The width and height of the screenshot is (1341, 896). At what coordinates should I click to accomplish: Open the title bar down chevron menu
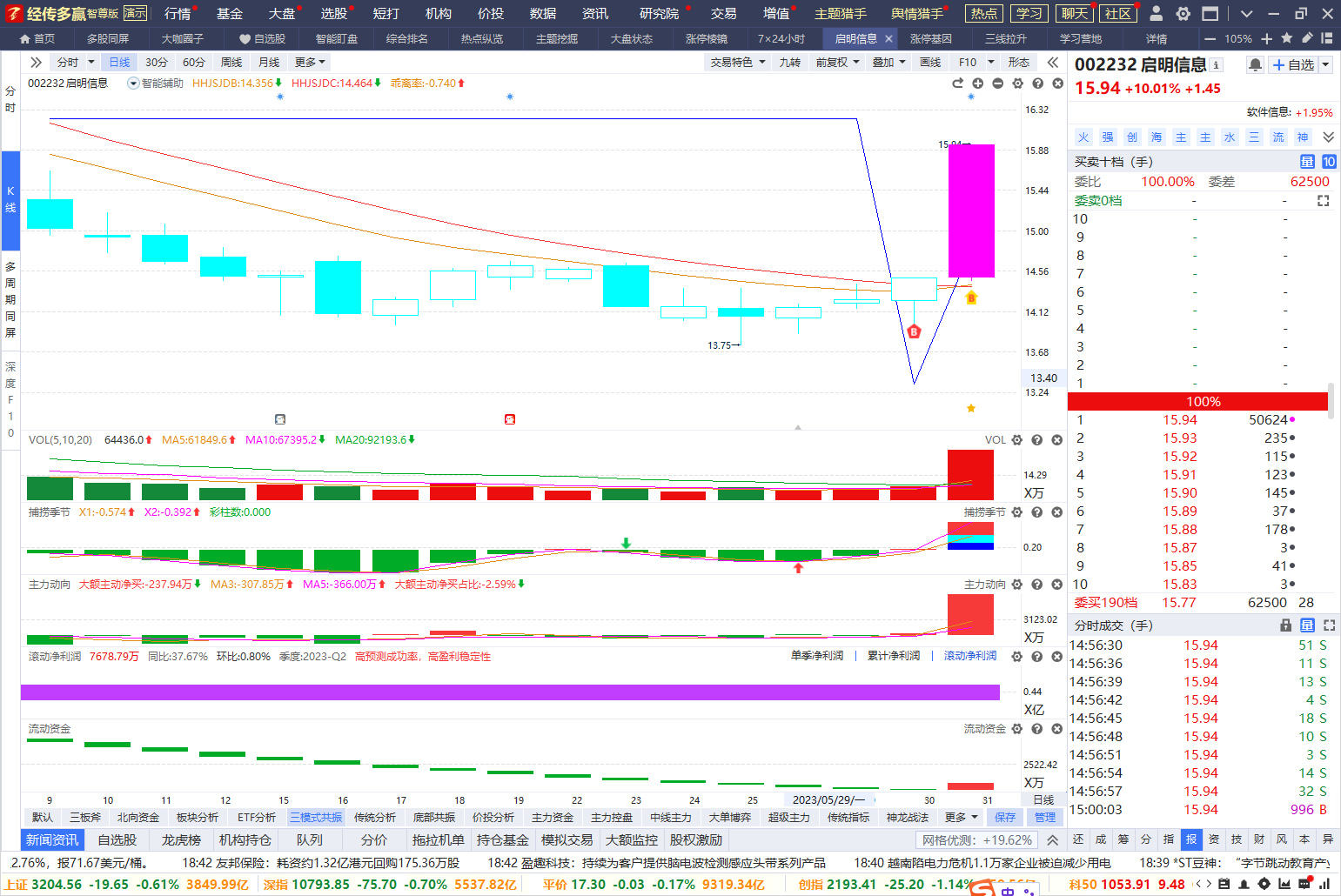1246,13
